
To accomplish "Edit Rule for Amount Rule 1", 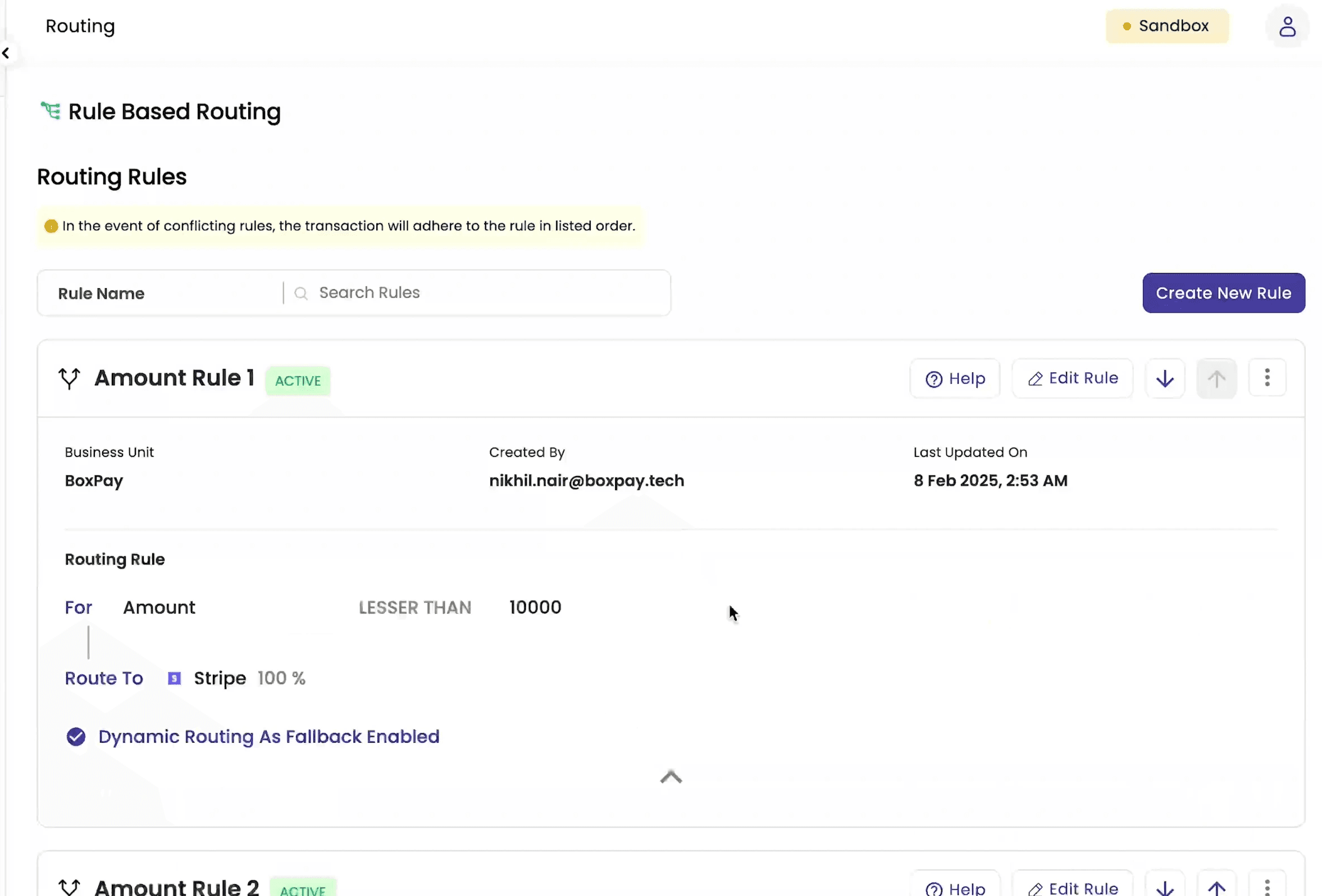I will 1073,378.
